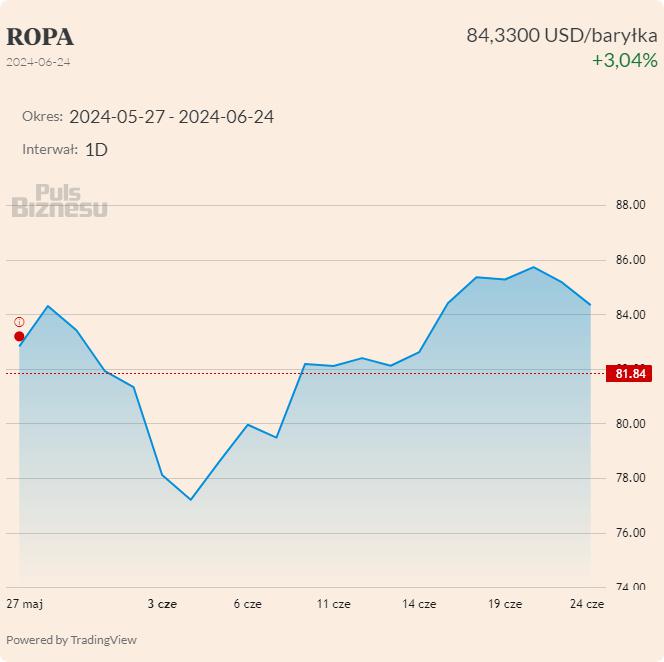Click the 76.00 price axis label
The height and width of the screenshot is (662, 664).
point(630,533)
